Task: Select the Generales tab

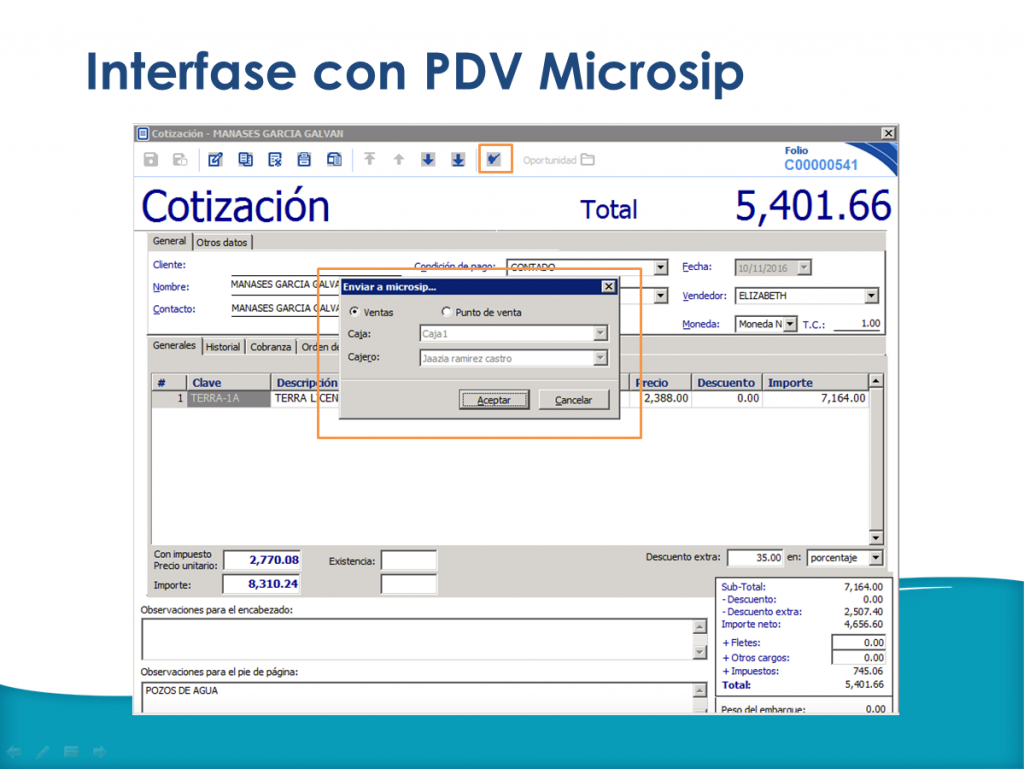Action: coord(174,345)
